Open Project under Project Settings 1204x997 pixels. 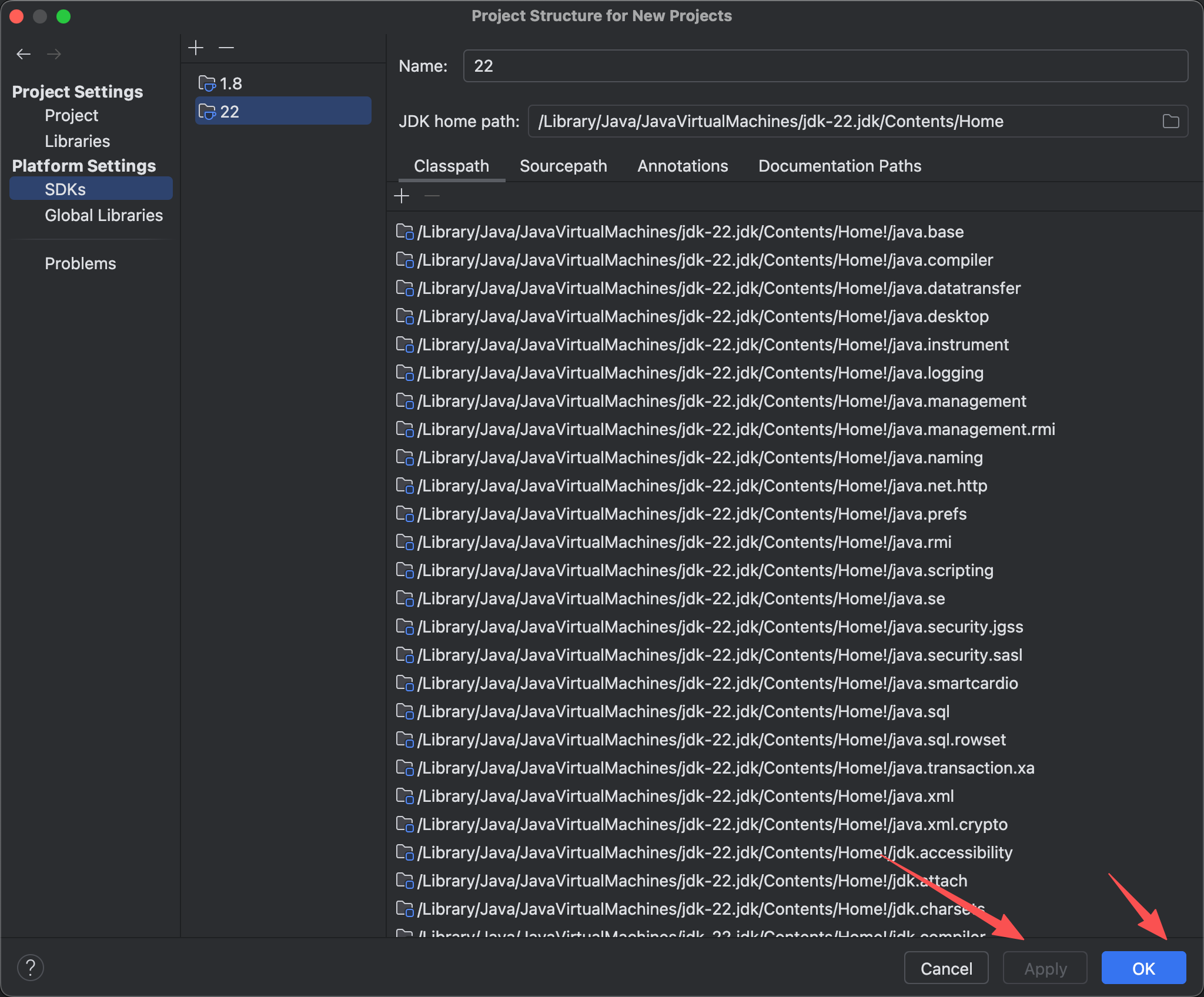(71, 115)
